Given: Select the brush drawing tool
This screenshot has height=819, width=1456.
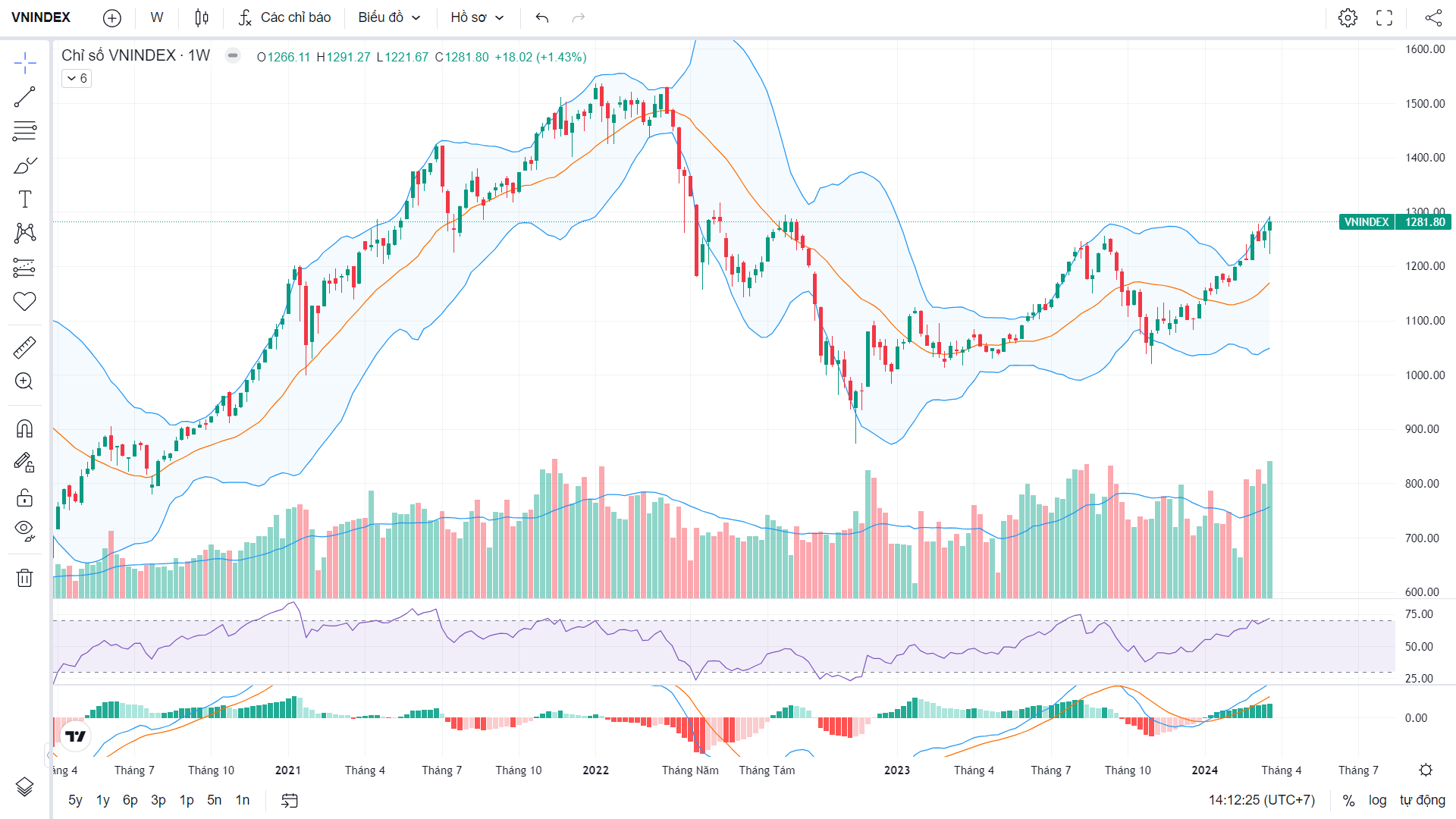Looking at the screenshot, I should 25,165.
